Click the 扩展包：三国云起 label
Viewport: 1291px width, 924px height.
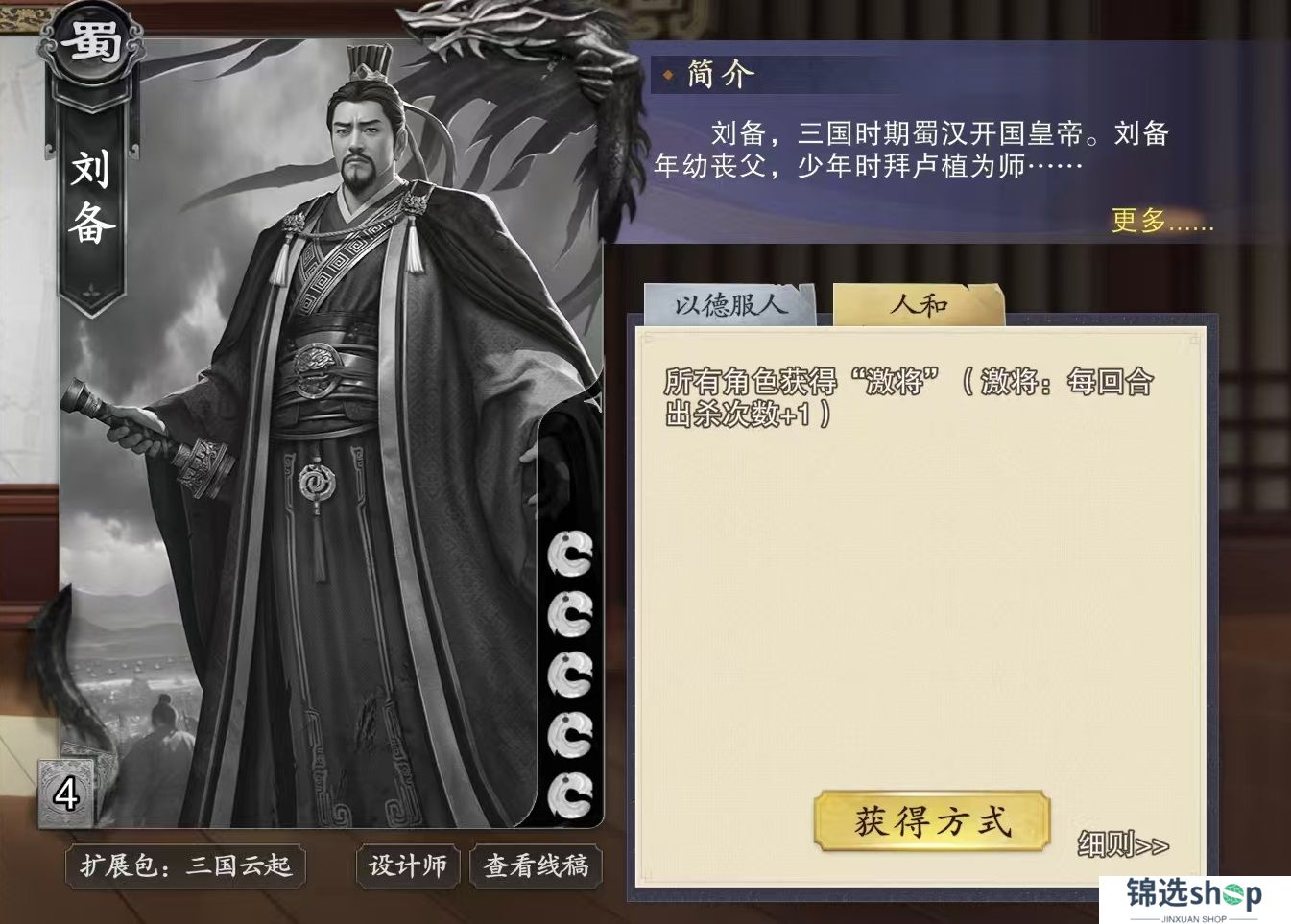click(185, 866)
